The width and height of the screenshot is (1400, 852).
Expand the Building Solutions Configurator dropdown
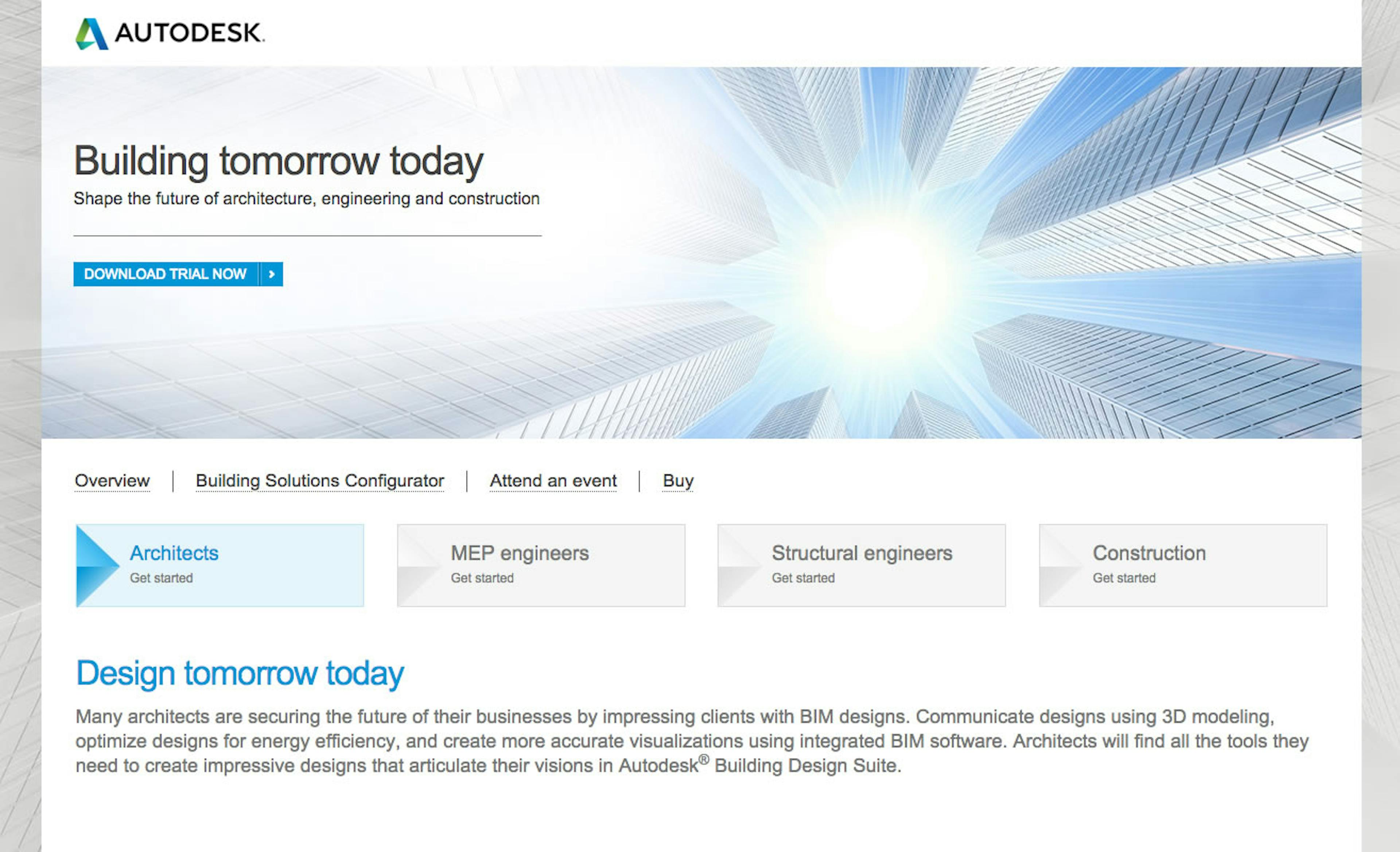[320, 481]
